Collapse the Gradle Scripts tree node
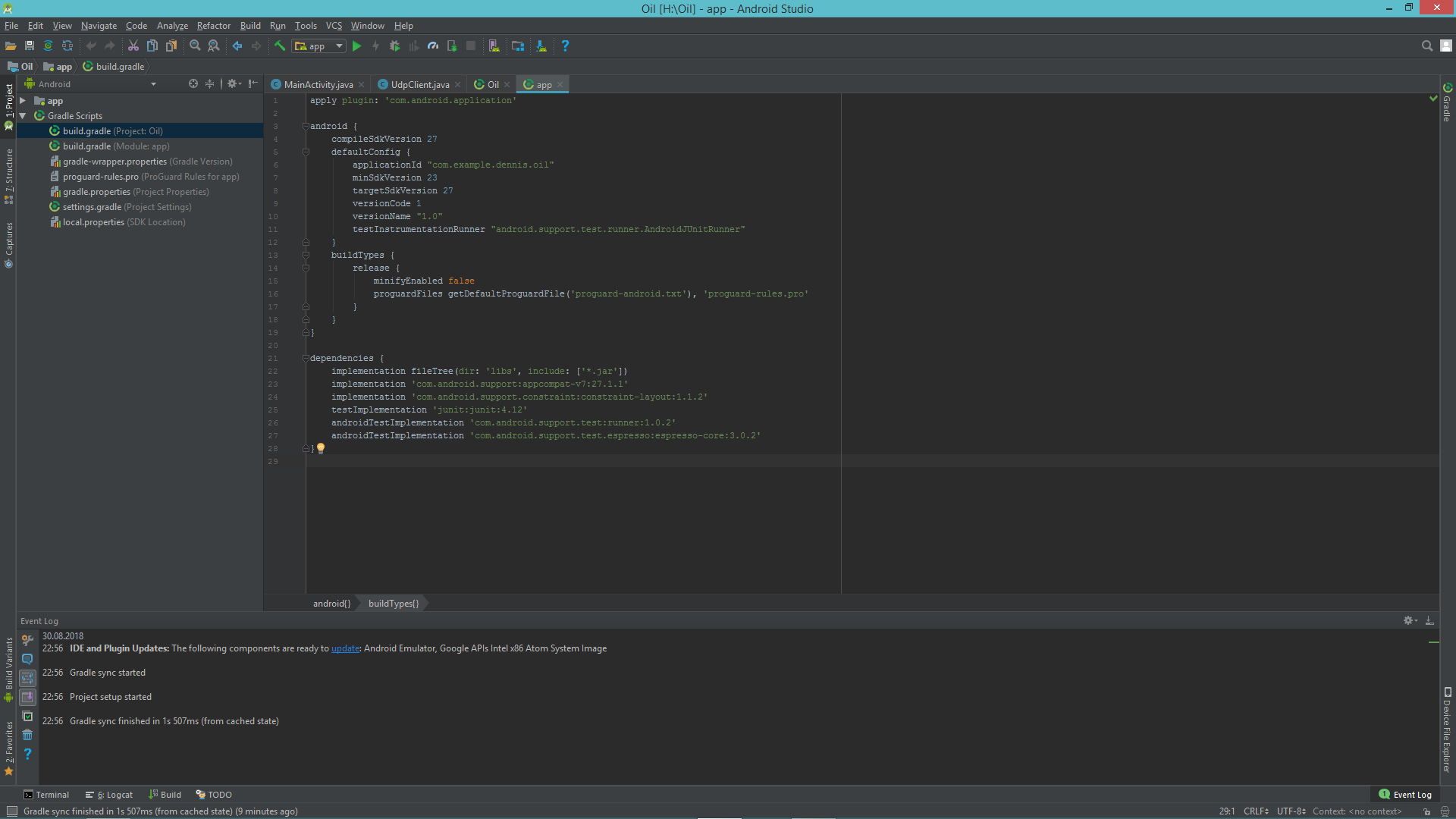 23,116
